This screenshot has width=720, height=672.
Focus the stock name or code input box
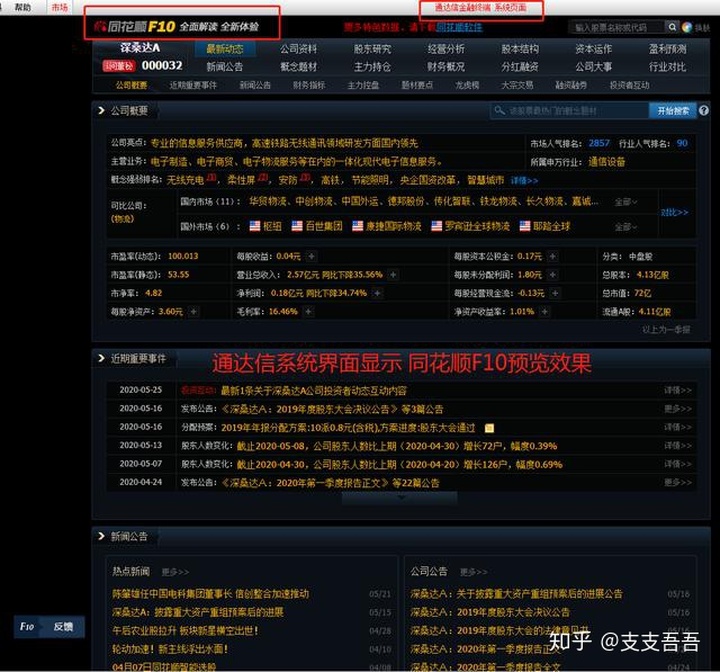(x=616, y=28)
